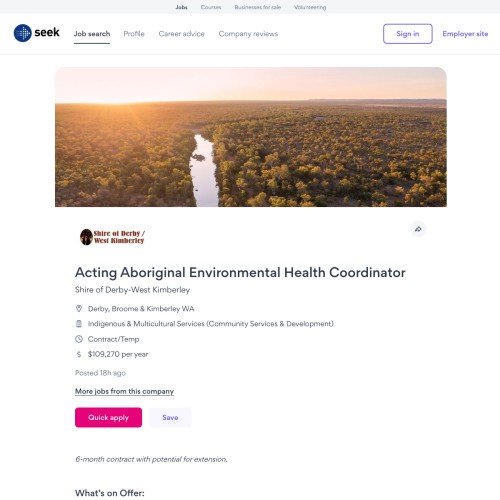Open Businesses for sale link
This screenshot has width=500, height=500.
point(258,7)
